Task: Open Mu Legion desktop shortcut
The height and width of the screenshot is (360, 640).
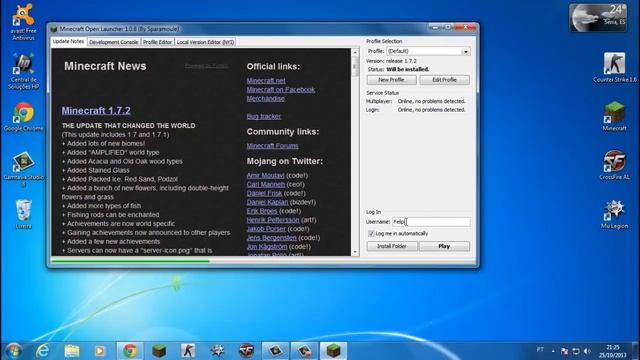Action: 614,214
